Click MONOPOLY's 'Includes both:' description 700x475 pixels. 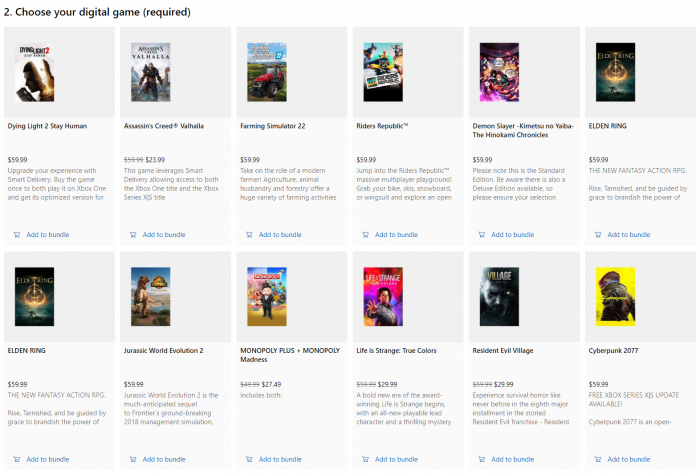(x=261, y=396)
